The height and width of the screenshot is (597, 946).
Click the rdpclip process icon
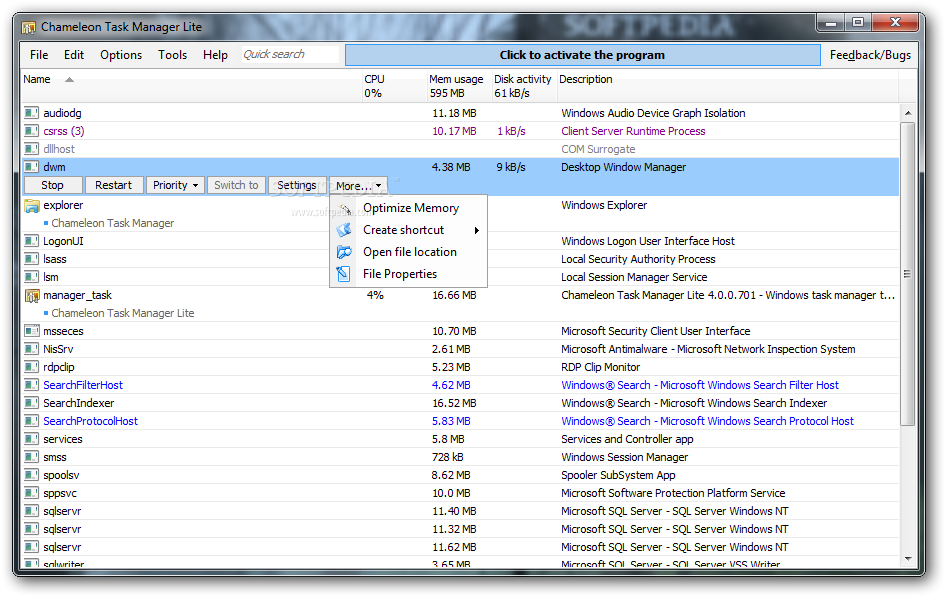click(31, 367)
